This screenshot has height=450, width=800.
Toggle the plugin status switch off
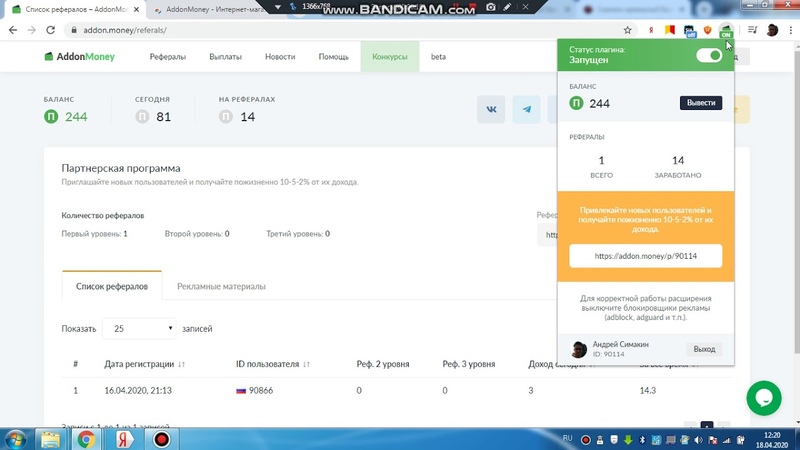[708, 55]
